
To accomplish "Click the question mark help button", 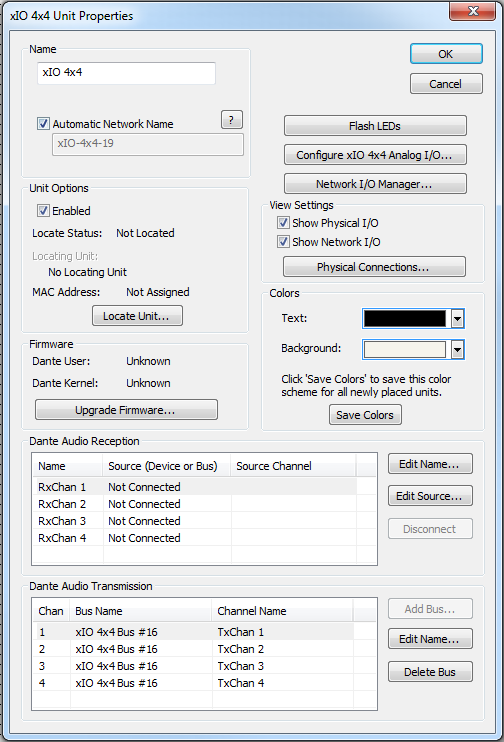I will click(232, 120).
